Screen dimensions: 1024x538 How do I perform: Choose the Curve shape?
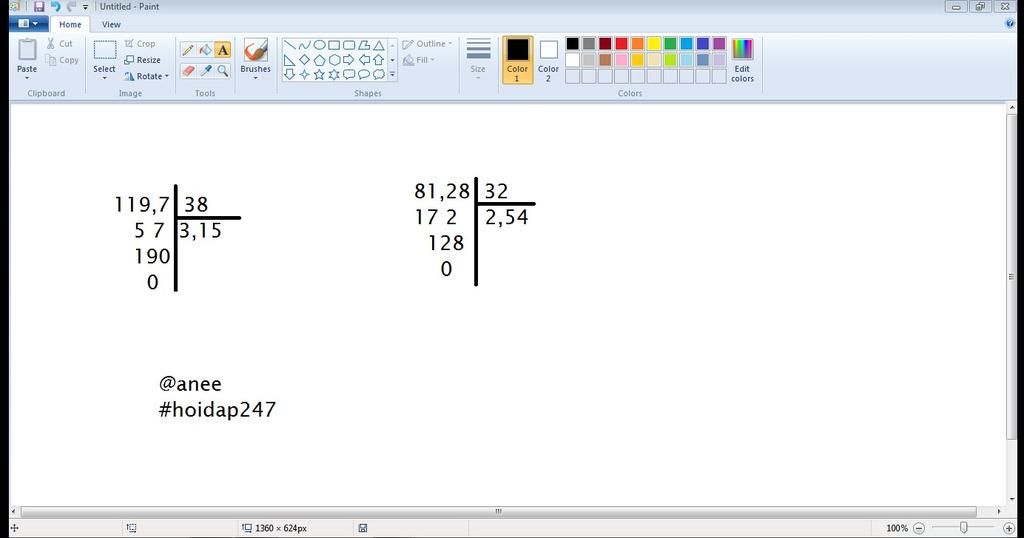[x=304, y=45]
